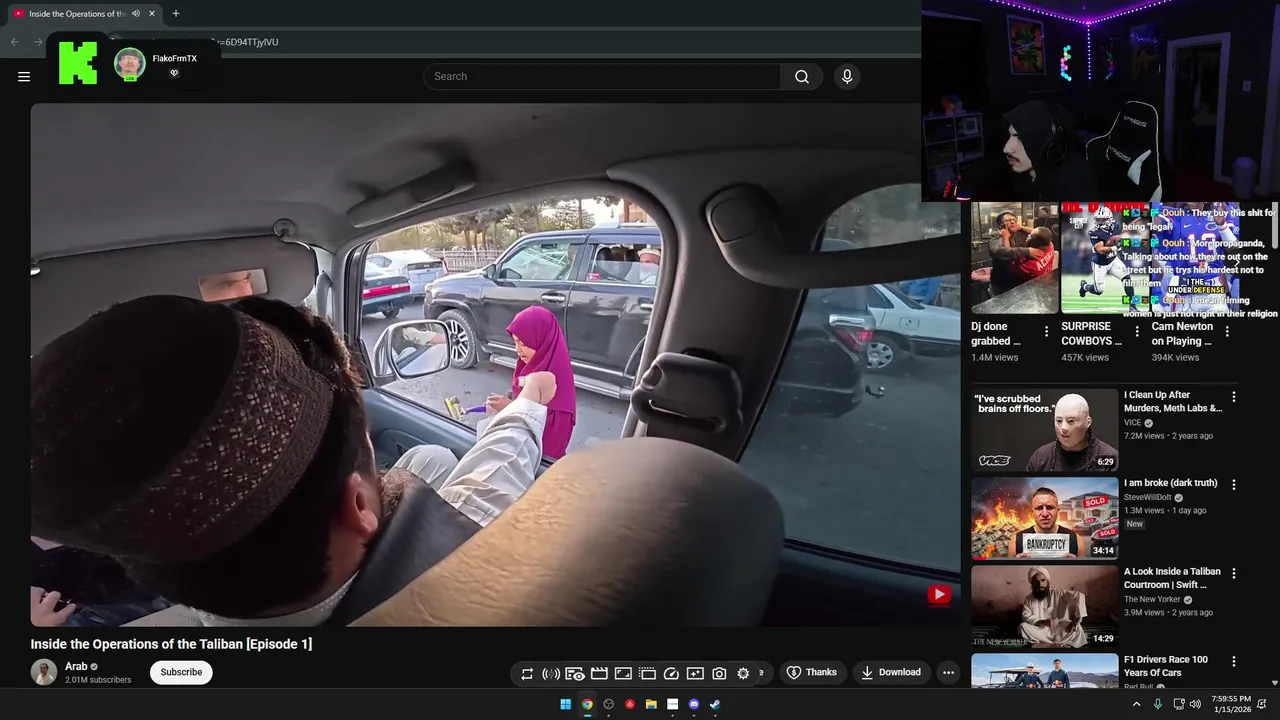1280x720 pixels.
Task: Open I Clean Up After Murders thumbnail
Action: tap(1044, 430)
